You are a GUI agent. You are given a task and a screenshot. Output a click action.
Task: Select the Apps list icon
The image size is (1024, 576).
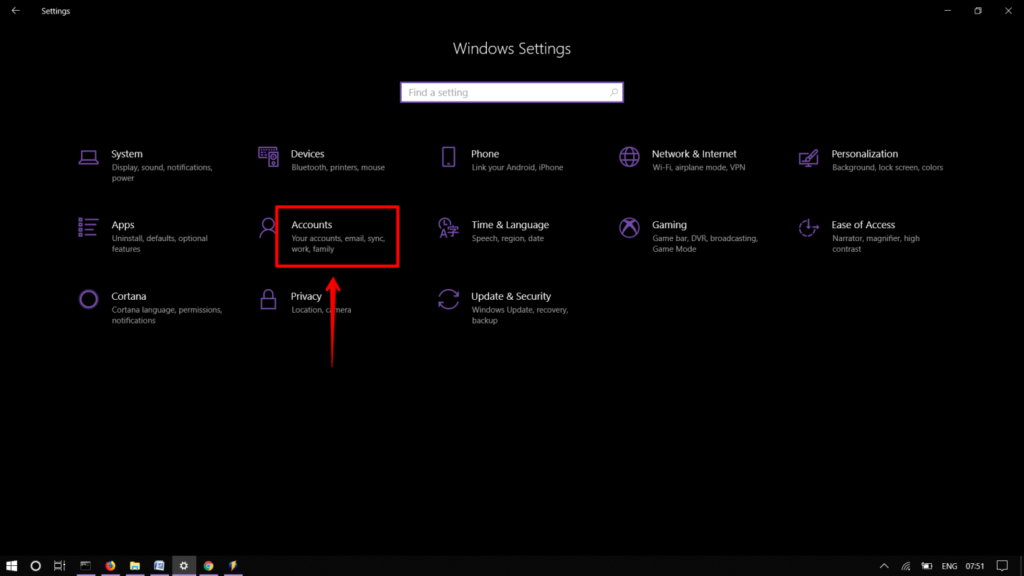(x=88, y=227)
